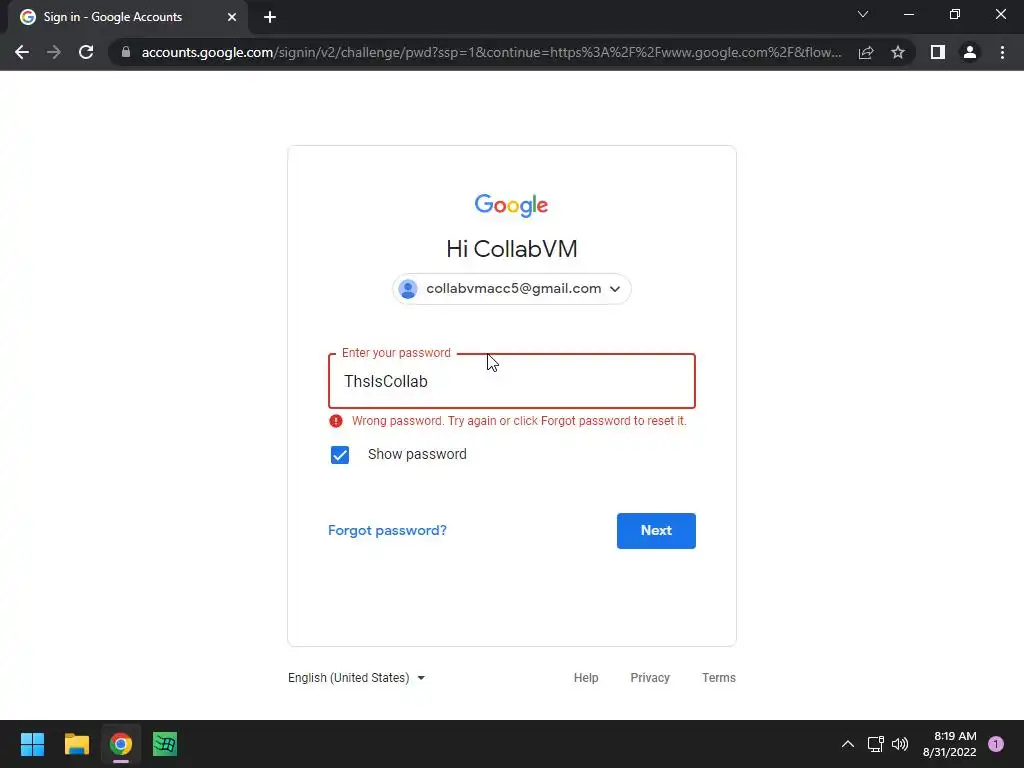Viewport: 1024px width, 768px height.
Task: Click the address bar URL
Action: point(491,52)
